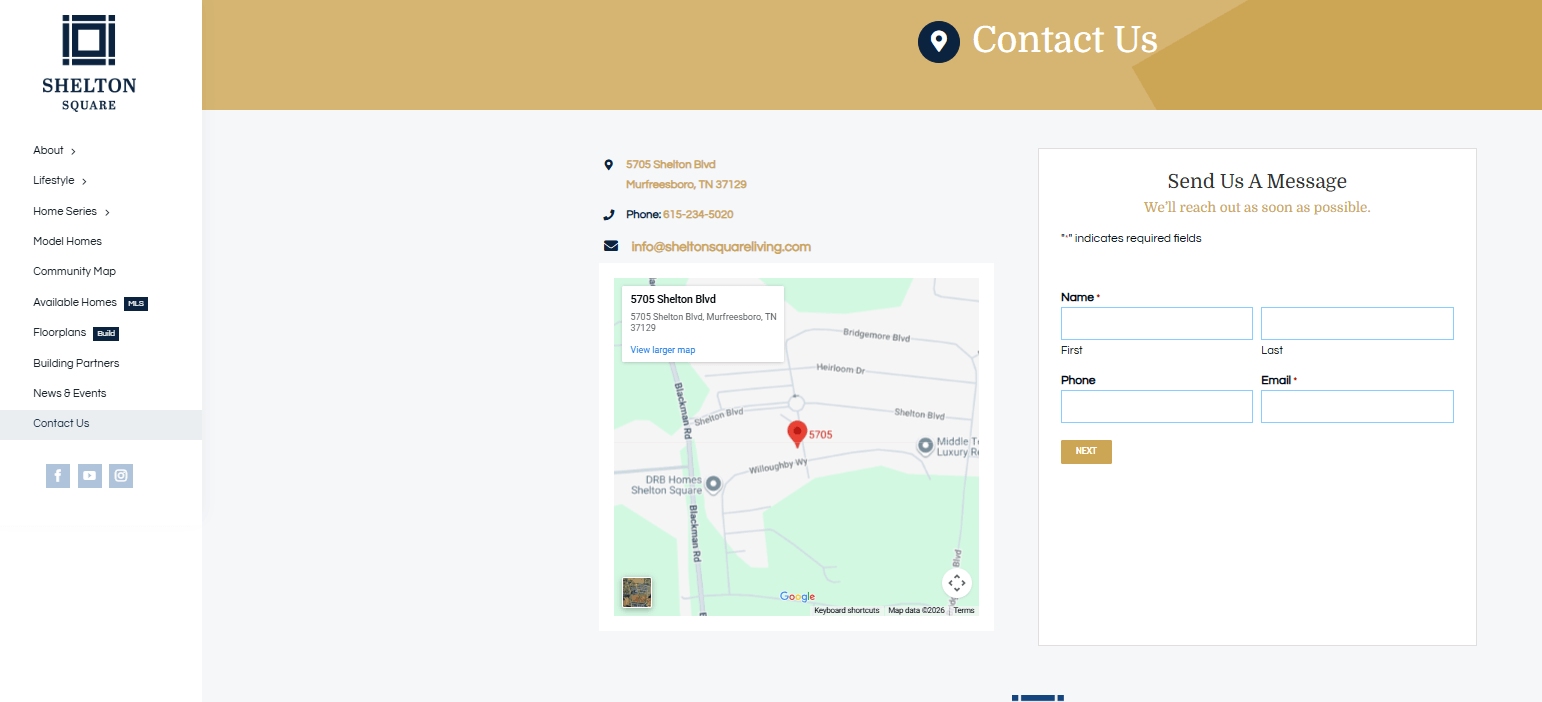Open the Facebook page icon
Image resolution: width=1542 pixels, height=702 pixels.
[57, 475]
